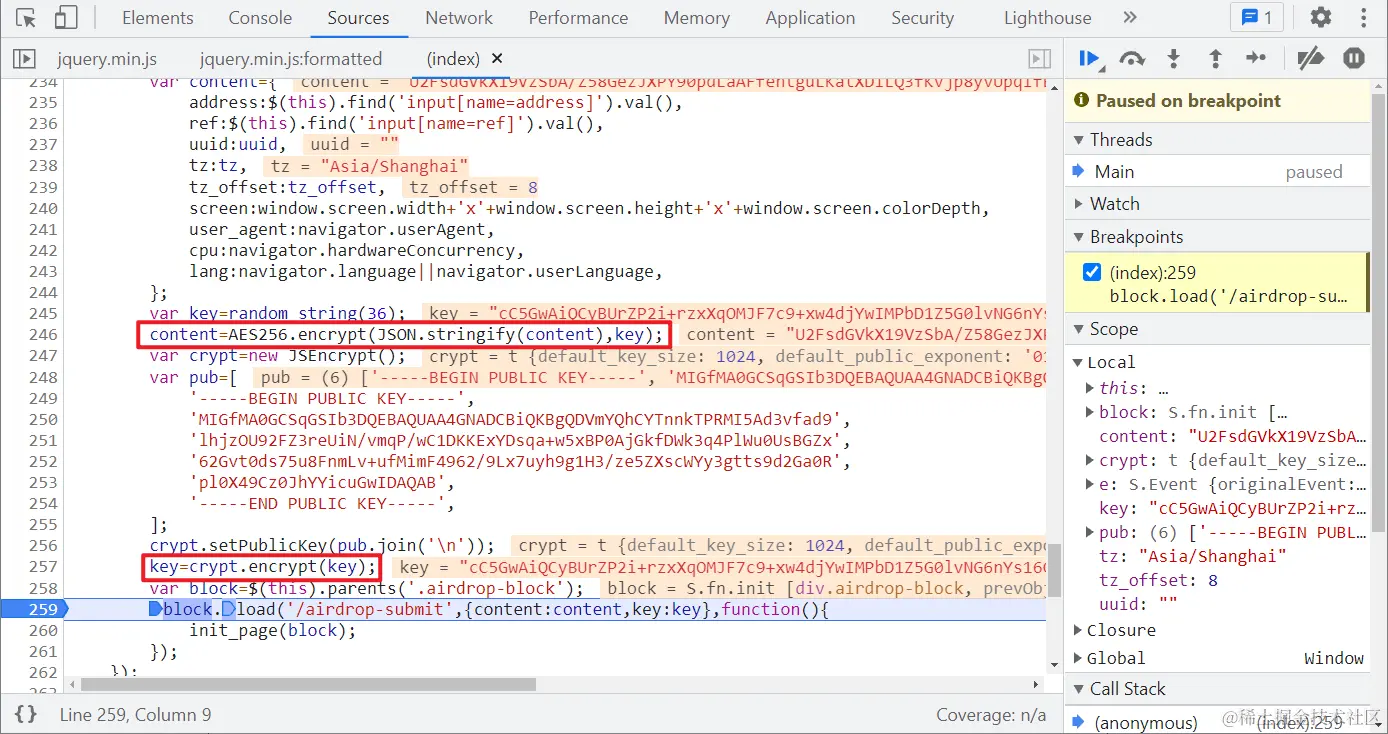Pretty print with the braces icon
The width and height of the screenshot is (1388, 734).
pos(26,714)
